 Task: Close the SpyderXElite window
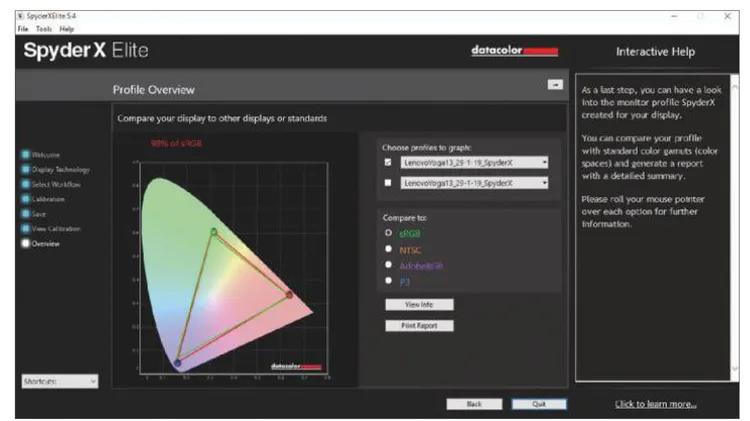coord(728,16)
